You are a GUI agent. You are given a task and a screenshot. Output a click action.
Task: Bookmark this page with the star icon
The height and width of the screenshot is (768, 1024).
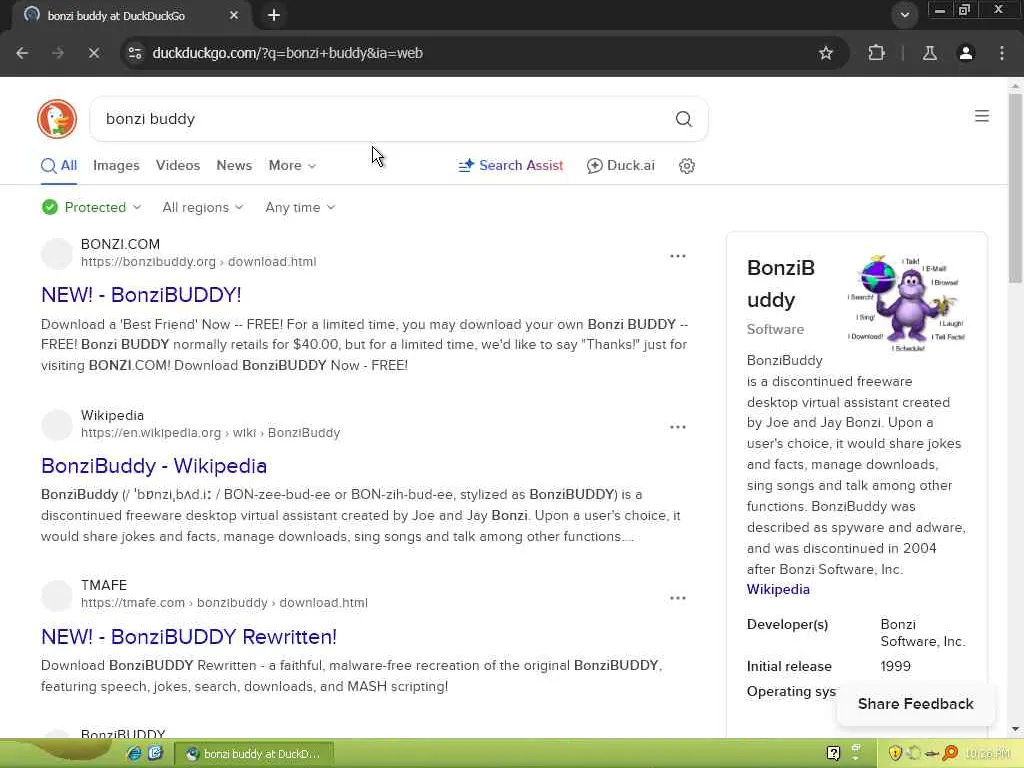[x=825, y=53]
